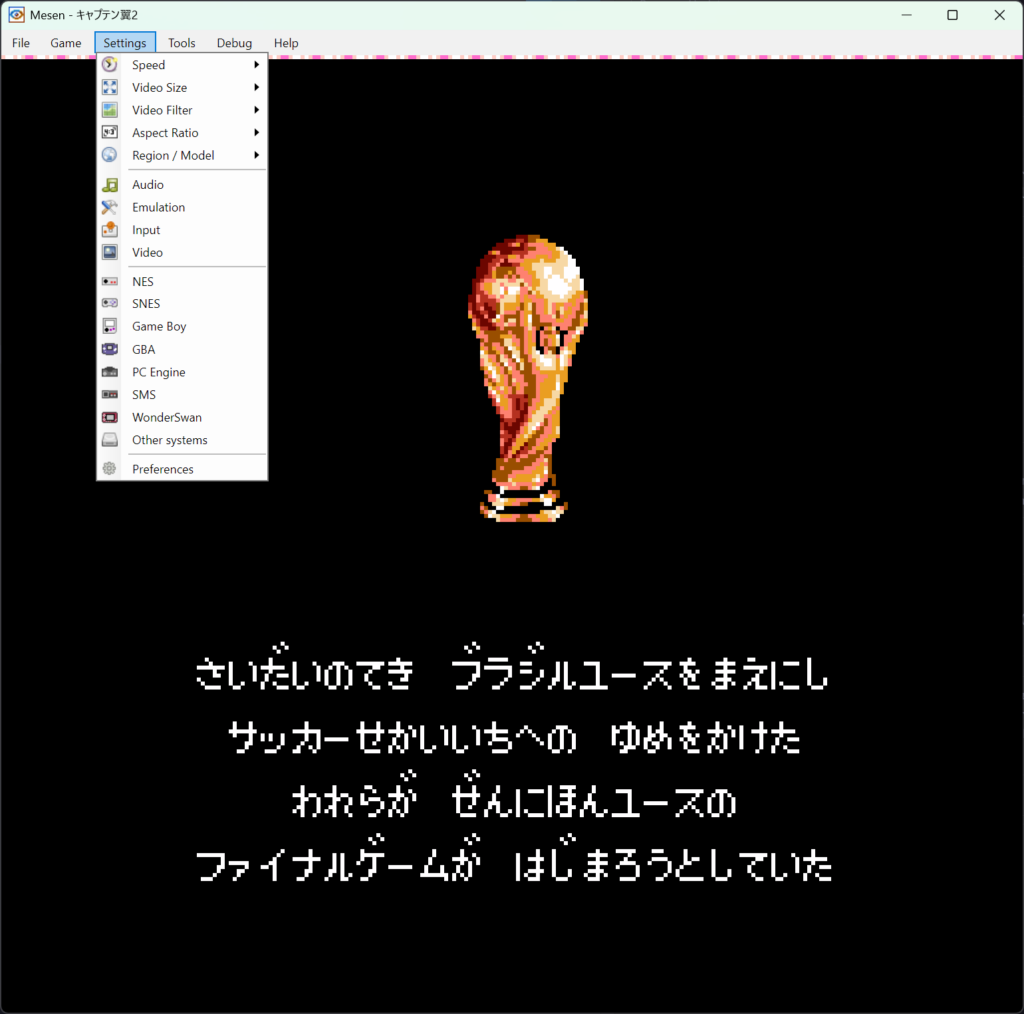The height and width of the screenshot is (1014, 1024).
Task: Open the Debug menu
Action: coord(234,43)
